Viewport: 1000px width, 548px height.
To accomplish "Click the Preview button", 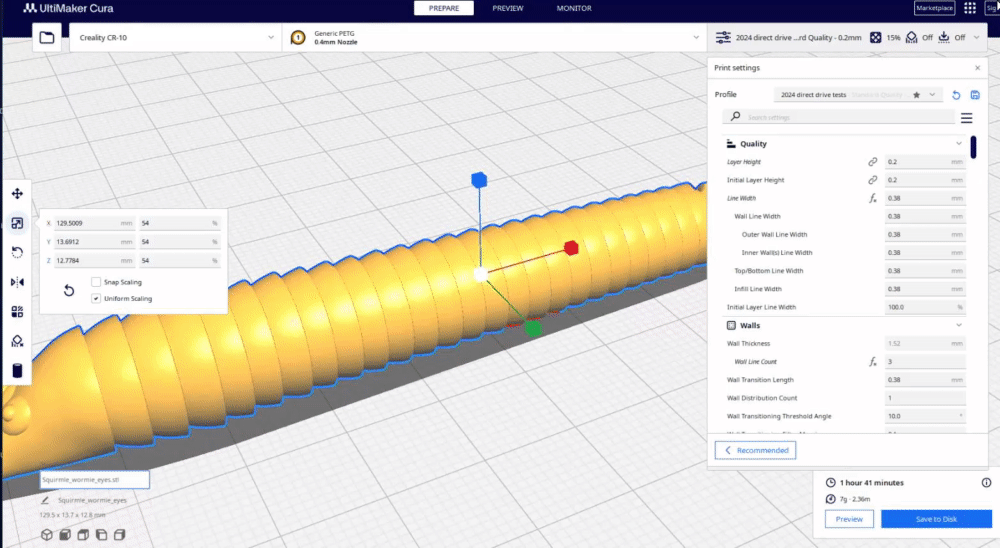I will click(x=849, y=519).
